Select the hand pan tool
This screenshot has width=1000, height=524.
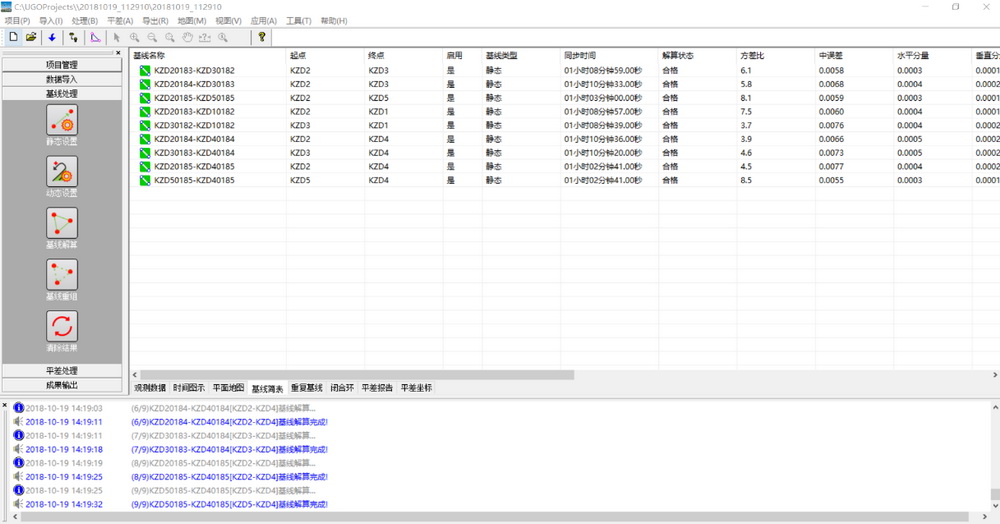pyautogui.click(x=186, y=37)
